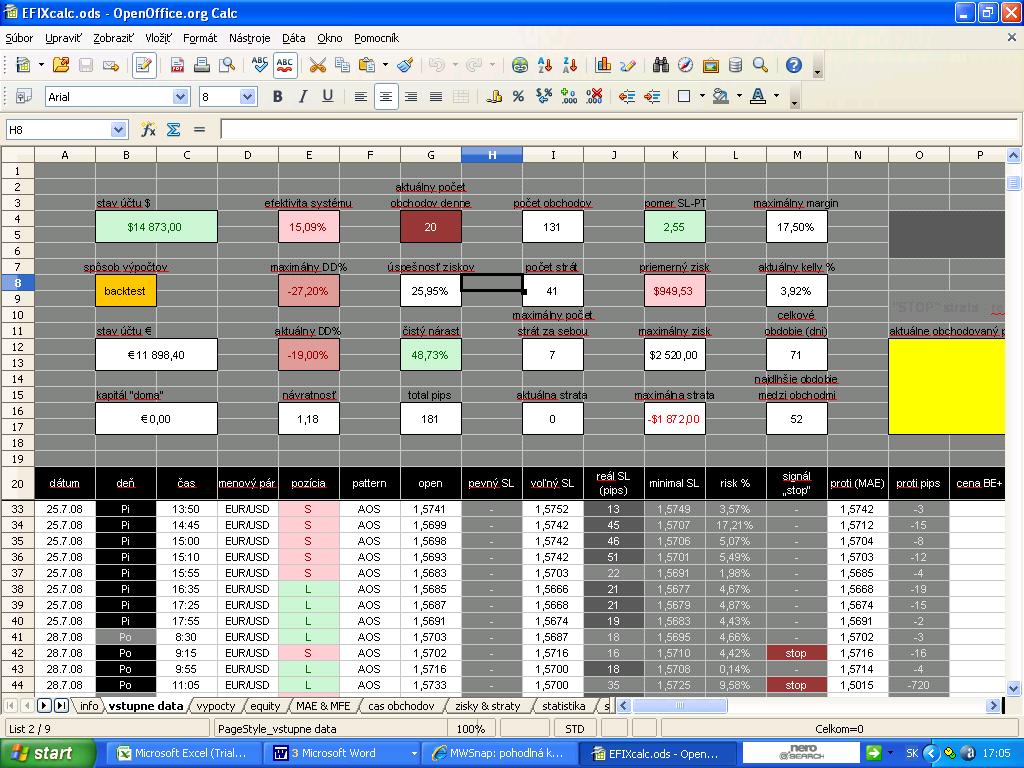Export directly as PDF icon
The image size is (1024, 768).
tap(177, 65)
